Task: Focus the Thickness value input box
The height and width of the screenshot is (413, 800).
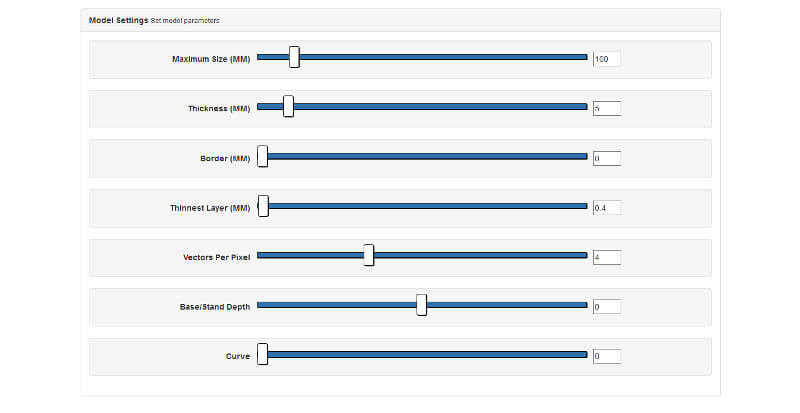Action: pyautogui.click(x=606, y=108)
